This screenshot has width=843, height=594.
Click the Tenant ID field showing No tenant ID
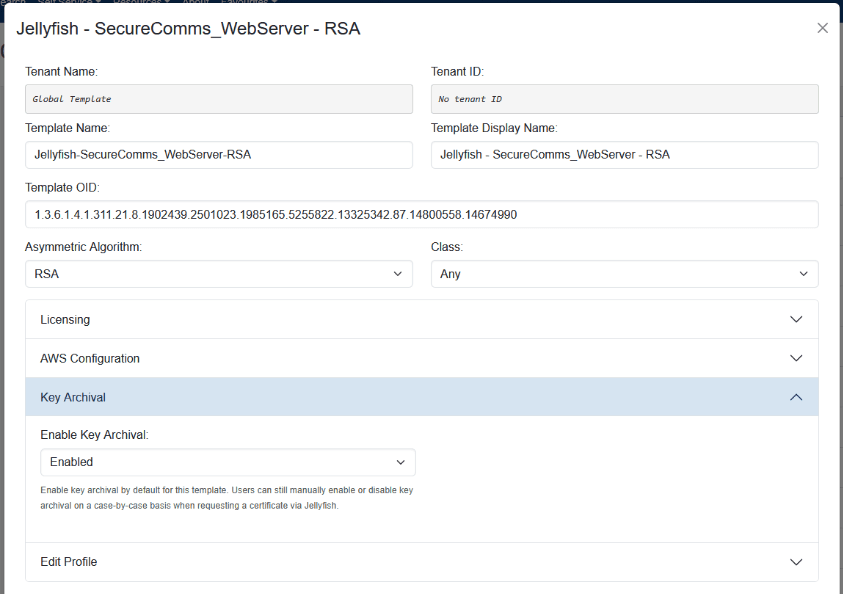(x=625, y=99)
